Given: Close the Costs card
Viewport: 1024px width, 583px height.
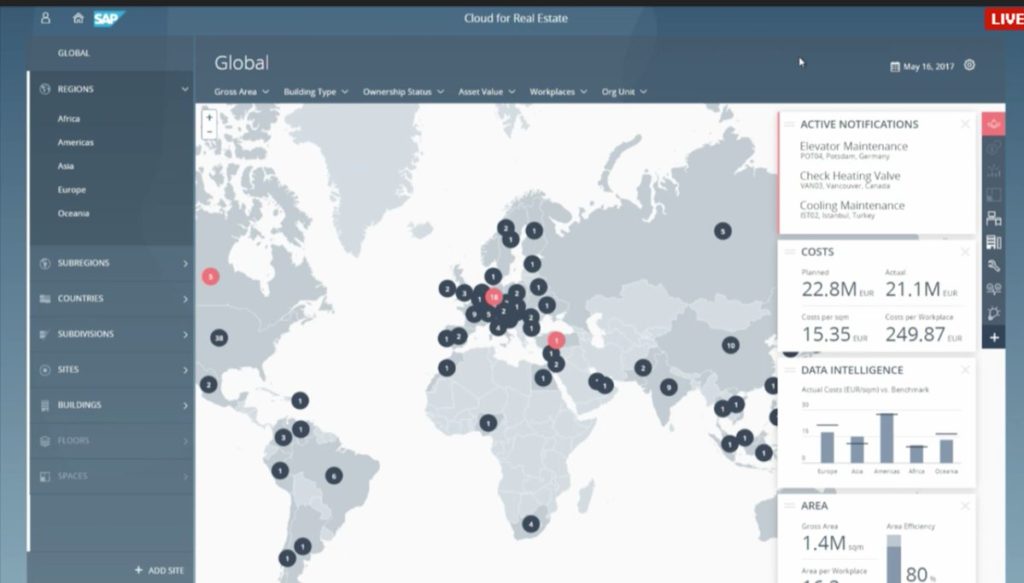Looking at the screenshot, I should pos(965,252).
